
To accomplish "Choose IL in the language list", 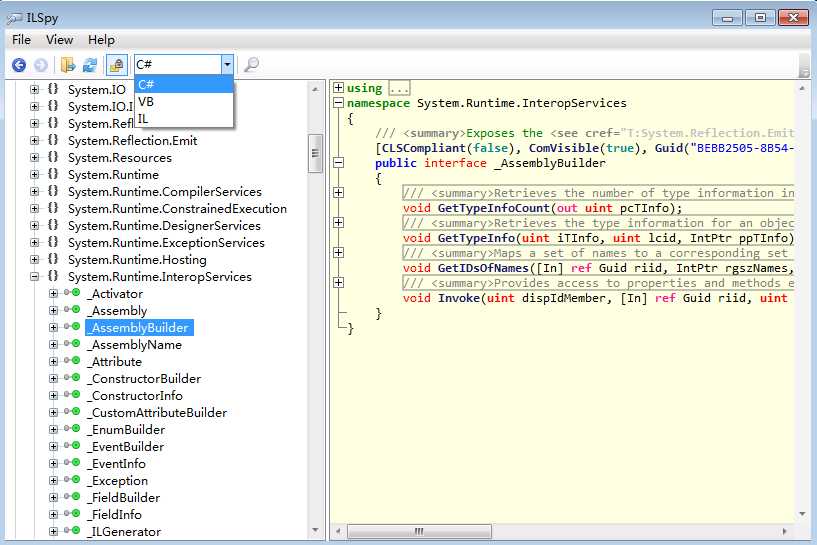I will 183,119.
